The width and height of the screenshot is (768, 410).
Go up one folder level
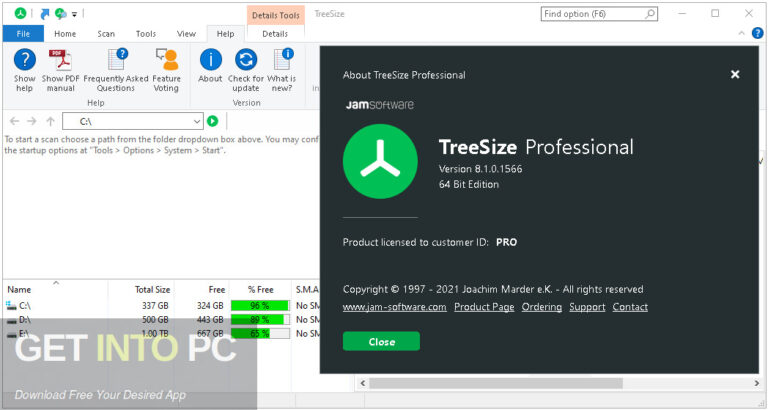pos(50,121)
